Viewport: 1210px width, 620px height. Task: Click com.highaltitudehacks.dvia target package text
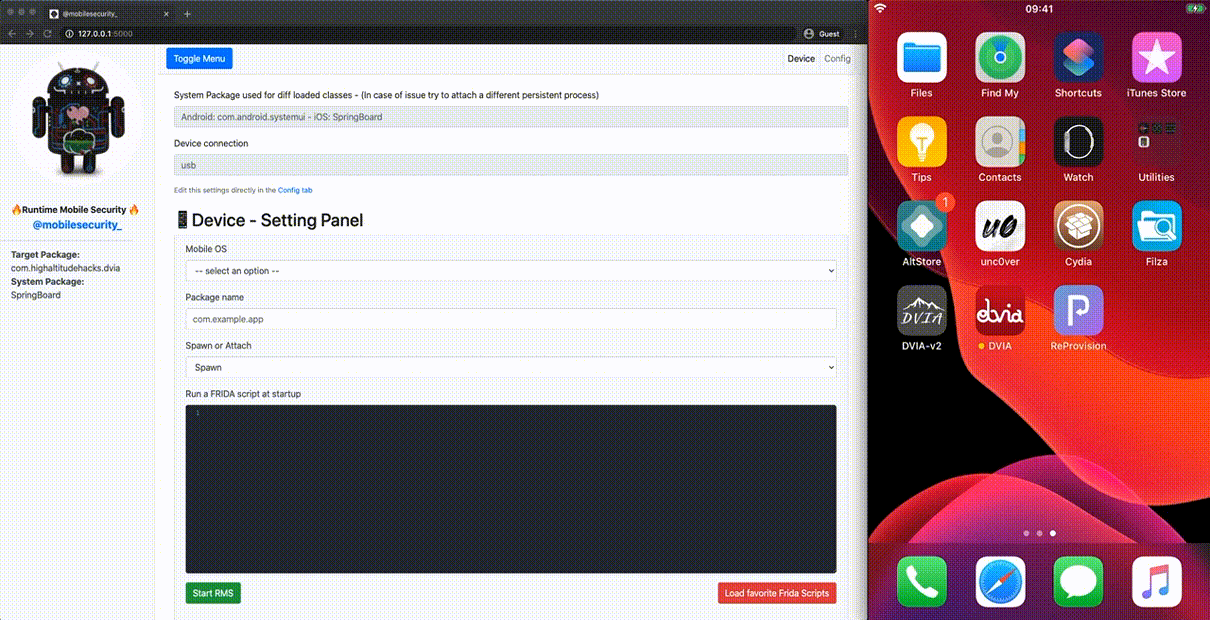pos(66,268)
